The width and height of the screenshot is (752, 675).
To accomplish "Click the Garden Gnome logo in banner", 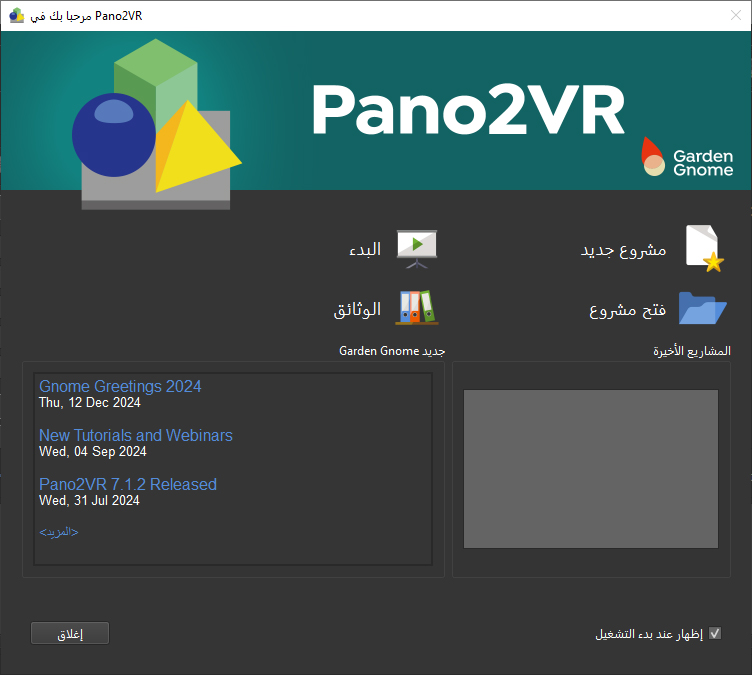I will click(687, 157).
